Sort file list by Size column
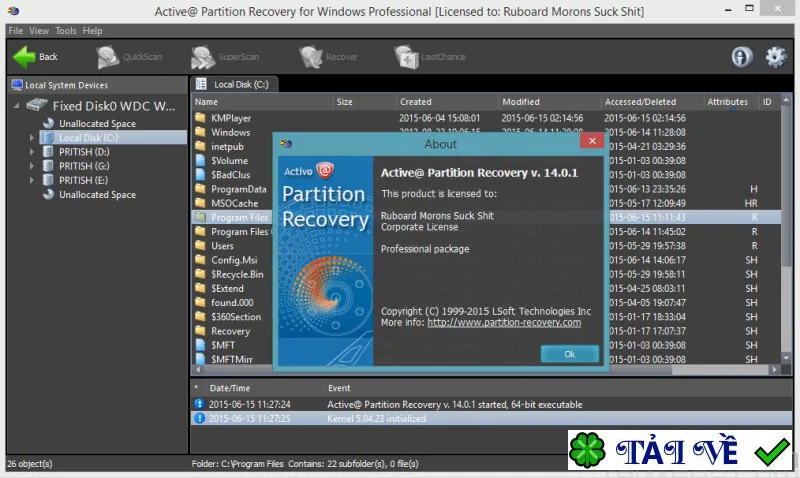This screenshot has height=478, width=800. (364, 102)
